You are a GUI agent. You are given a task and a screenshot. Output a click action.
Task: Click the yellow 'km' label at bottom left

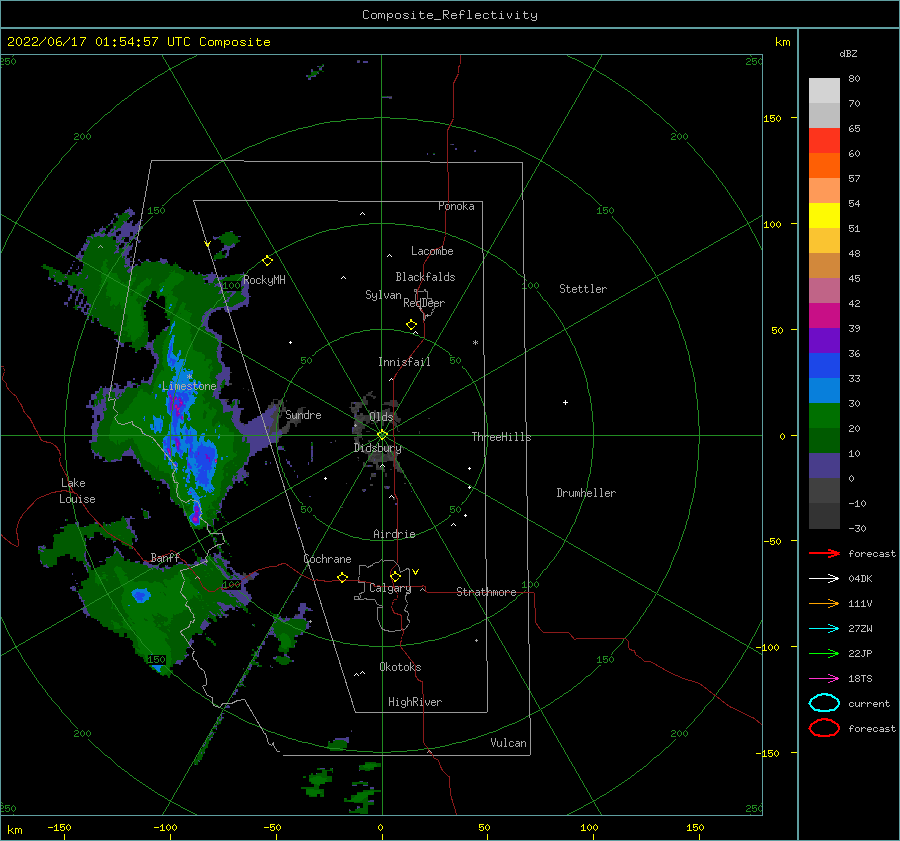(x=14, y=830)
